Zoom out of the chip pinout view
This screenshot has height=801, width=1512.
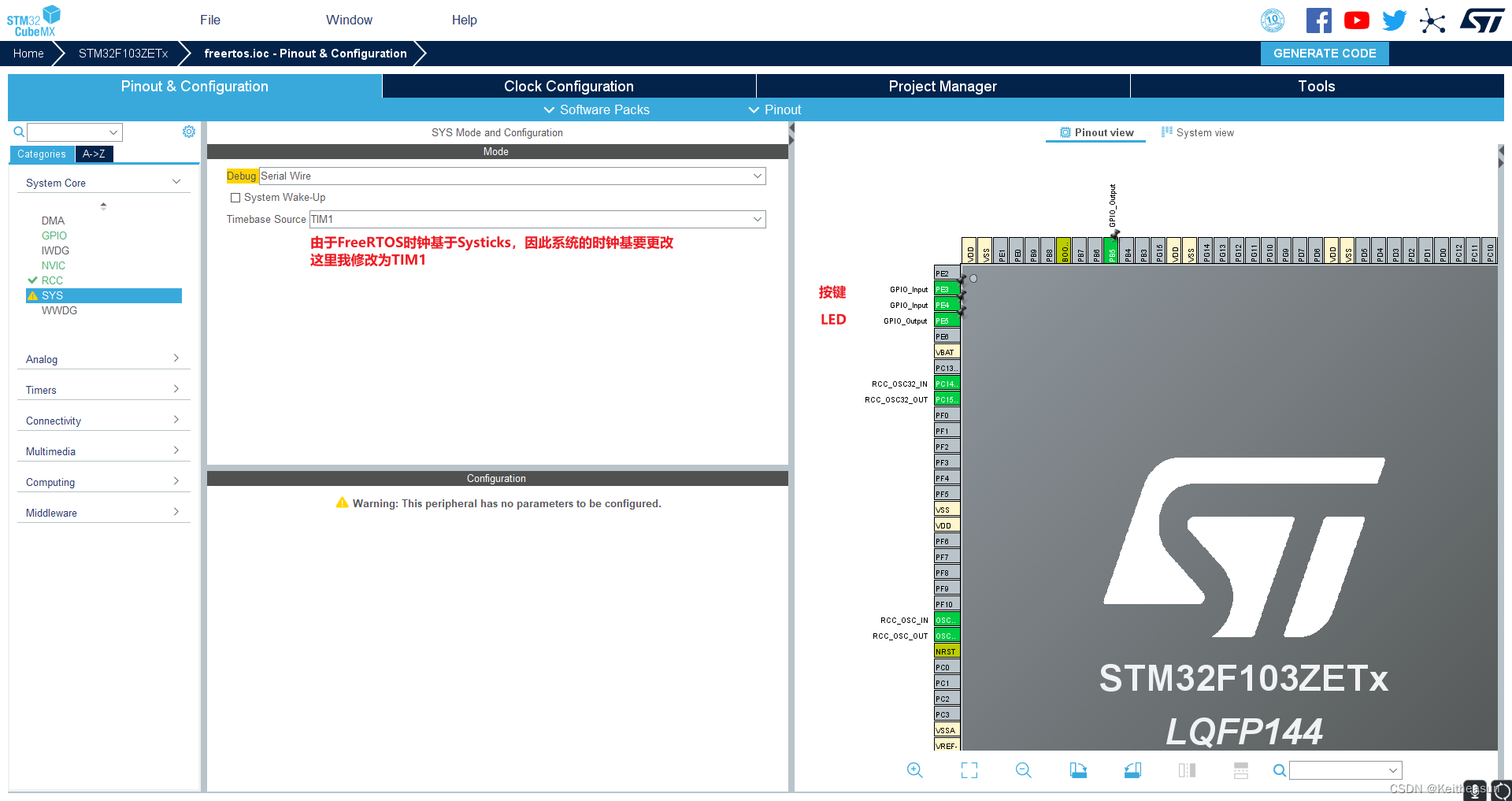[x=1023, y=770]
